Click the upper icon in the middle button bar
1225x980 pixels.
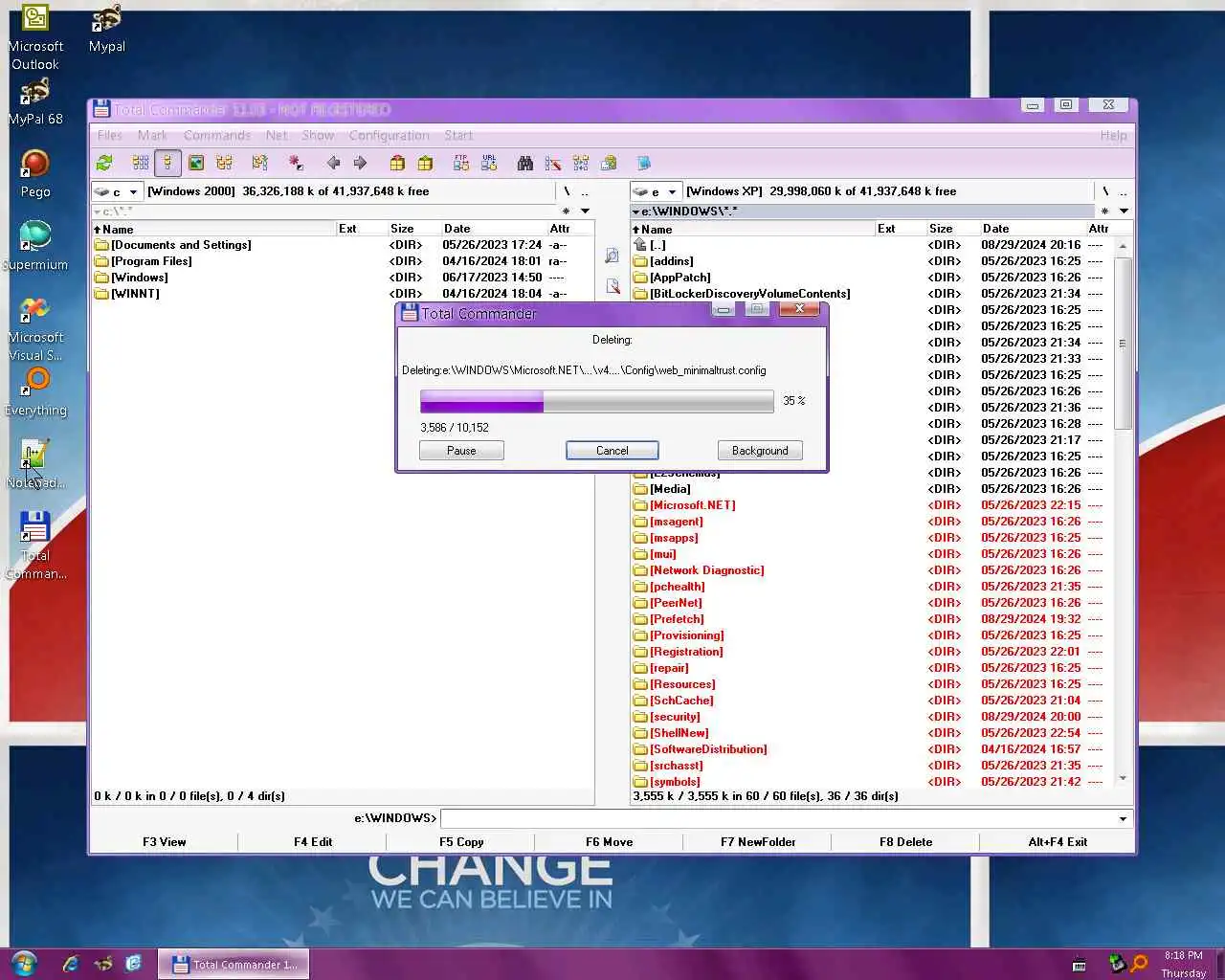click(x=612, y=256)
